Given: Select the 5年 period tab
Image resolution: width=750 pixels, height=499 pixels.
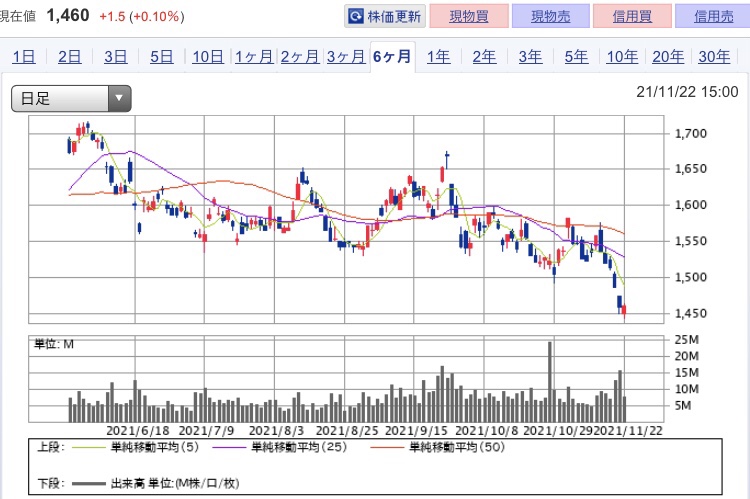Looking at the screenshot, I should [x=576, y=57].
